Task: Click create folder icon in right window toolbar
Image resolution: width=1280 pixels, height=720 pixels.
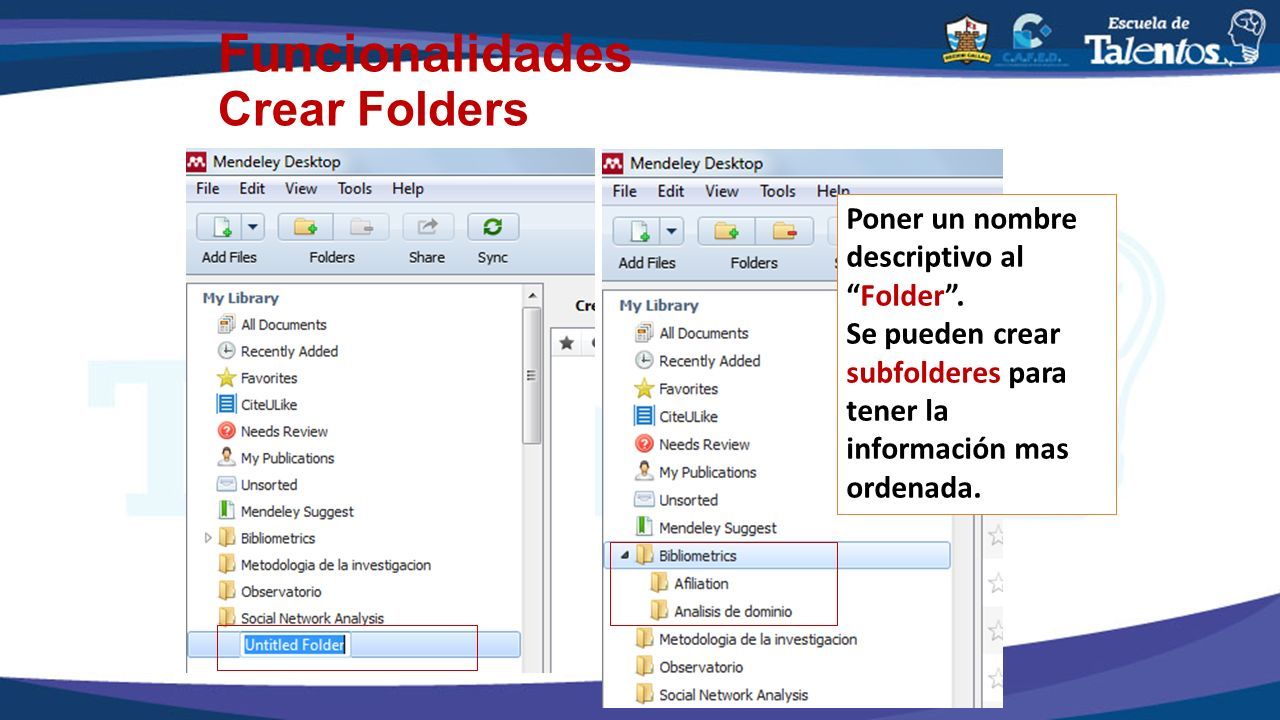Action: tap(727, 232)
